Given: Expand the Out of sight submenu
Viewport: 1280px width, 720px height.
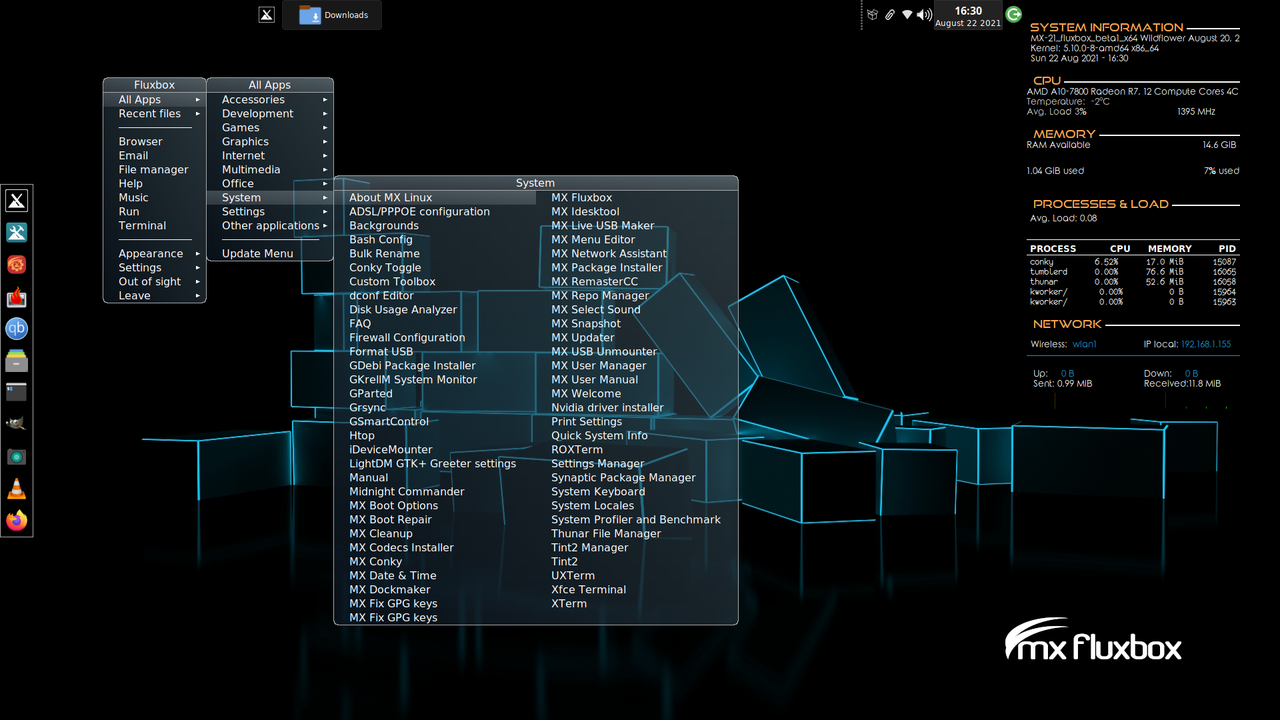Looking at the screenshot, I should pyautogui.click(x=155, y=282).
